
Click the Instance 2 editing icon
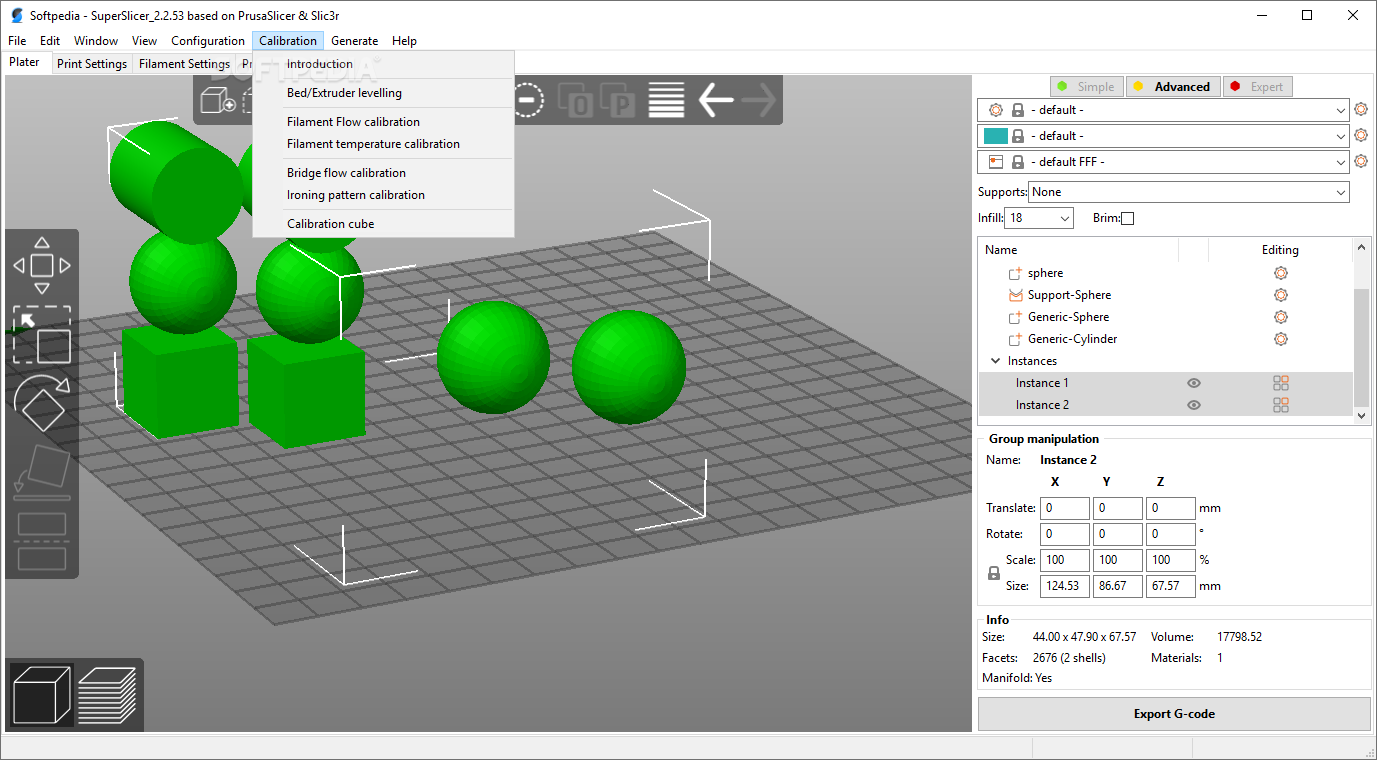coord(1280,405)
